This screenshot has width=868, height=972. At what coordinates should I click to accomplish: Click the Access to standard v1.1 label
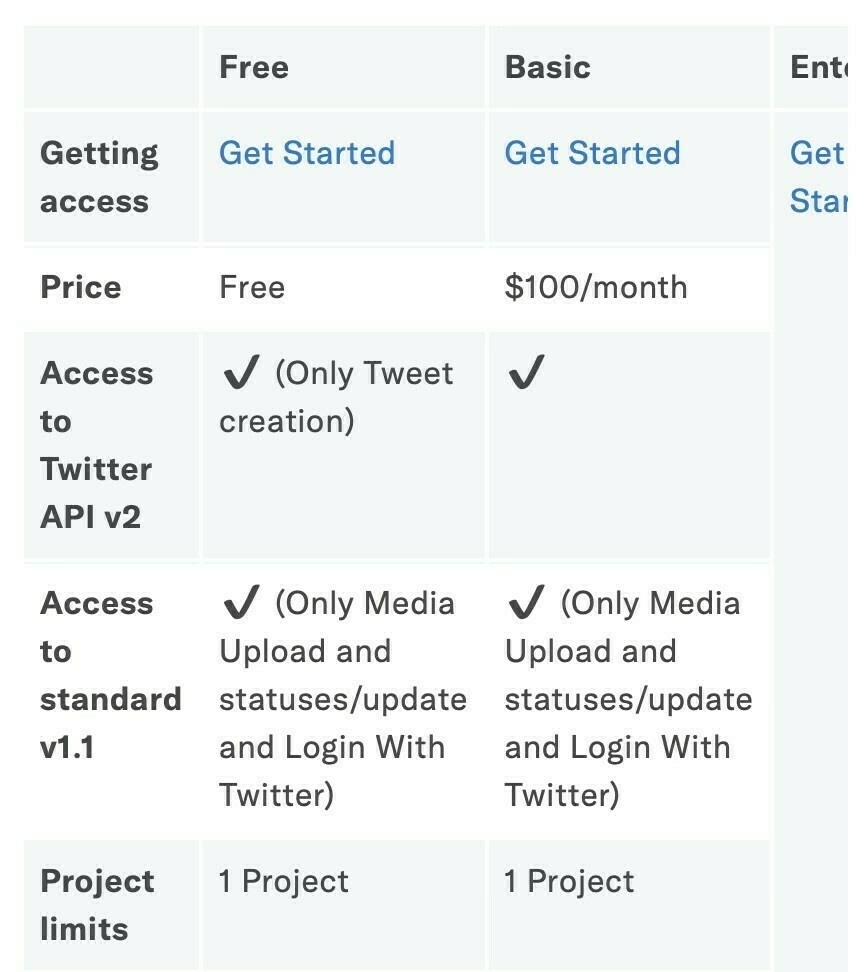pos(110,674)
